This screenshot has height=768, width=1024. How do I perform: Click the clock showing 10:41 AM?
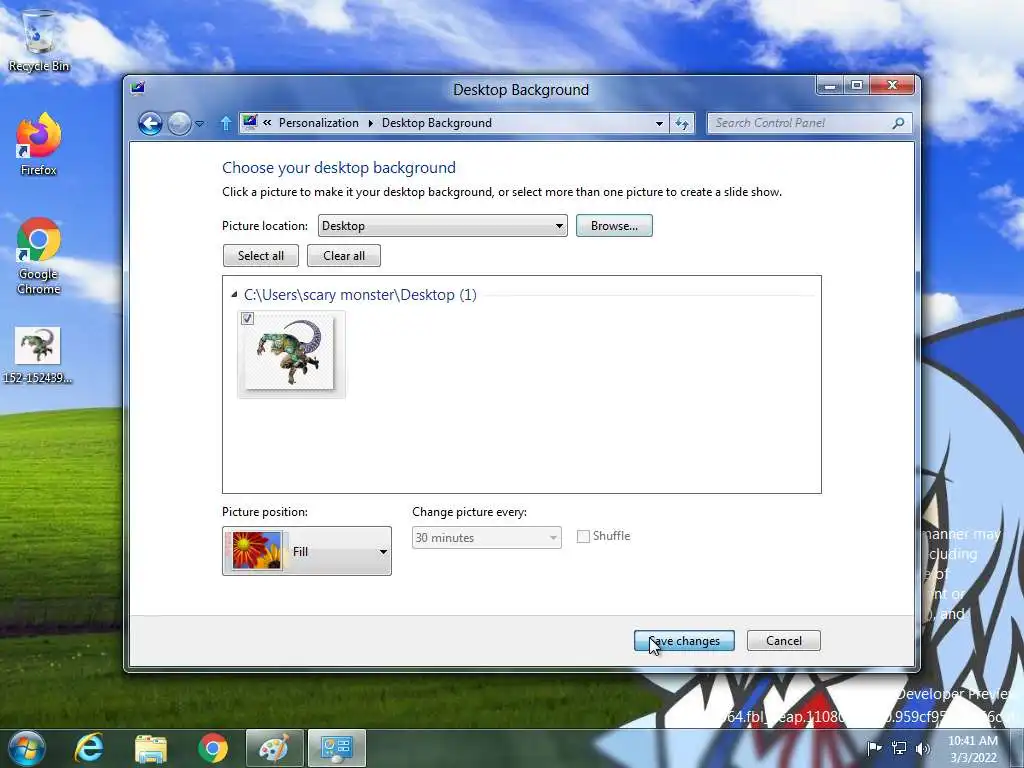(x=973, y=748)
